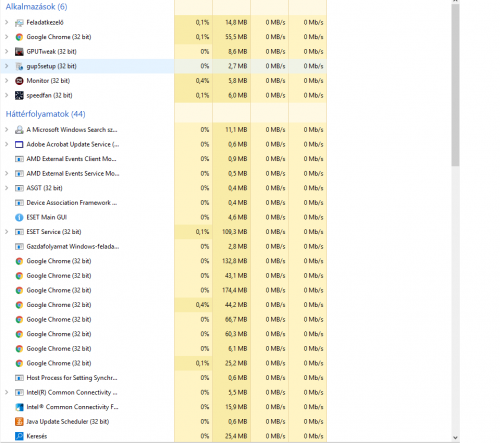Click the Host Process for Setting Synchr icon
The width and height of the screenshot is (500, 443).
point(19,378)
